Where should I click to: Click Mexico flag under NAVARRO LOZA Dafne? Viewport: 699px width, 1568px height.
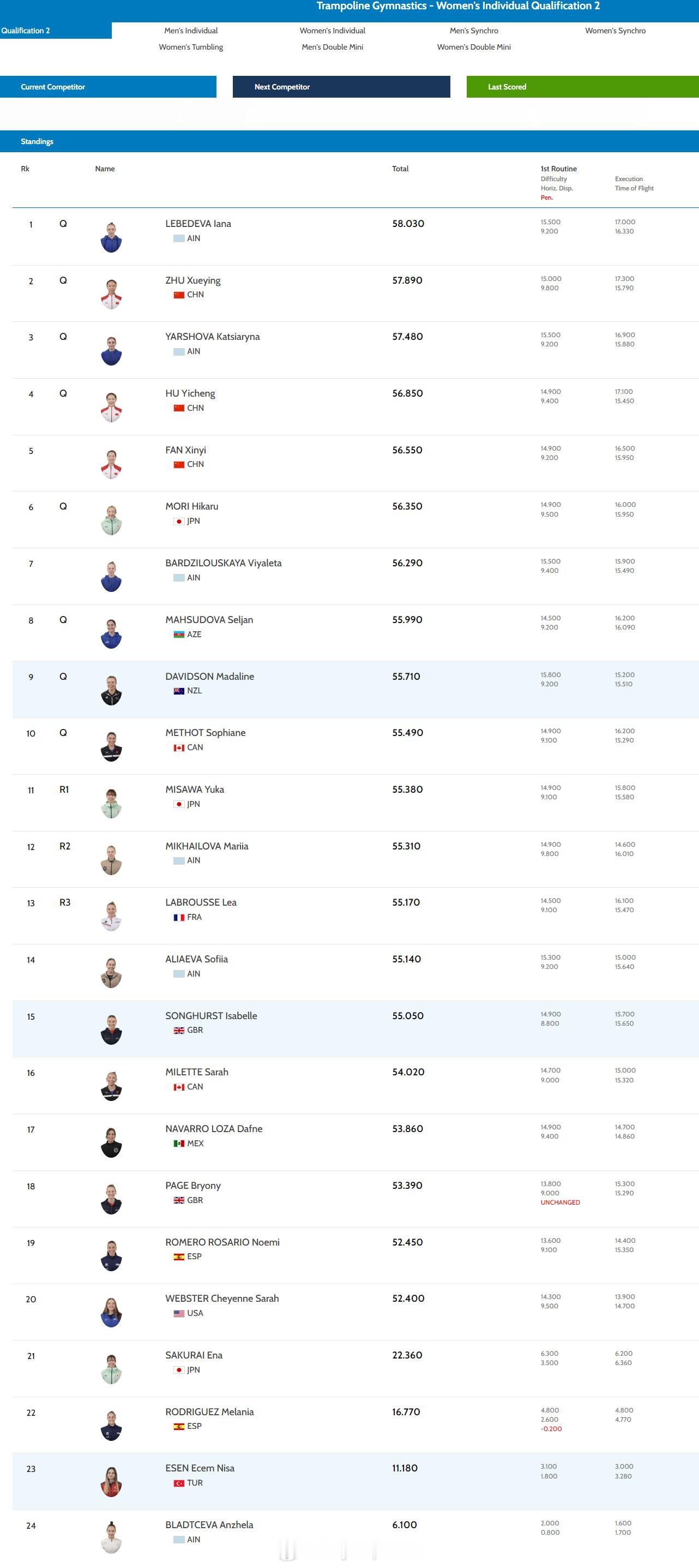click(x=179, y=1144)
